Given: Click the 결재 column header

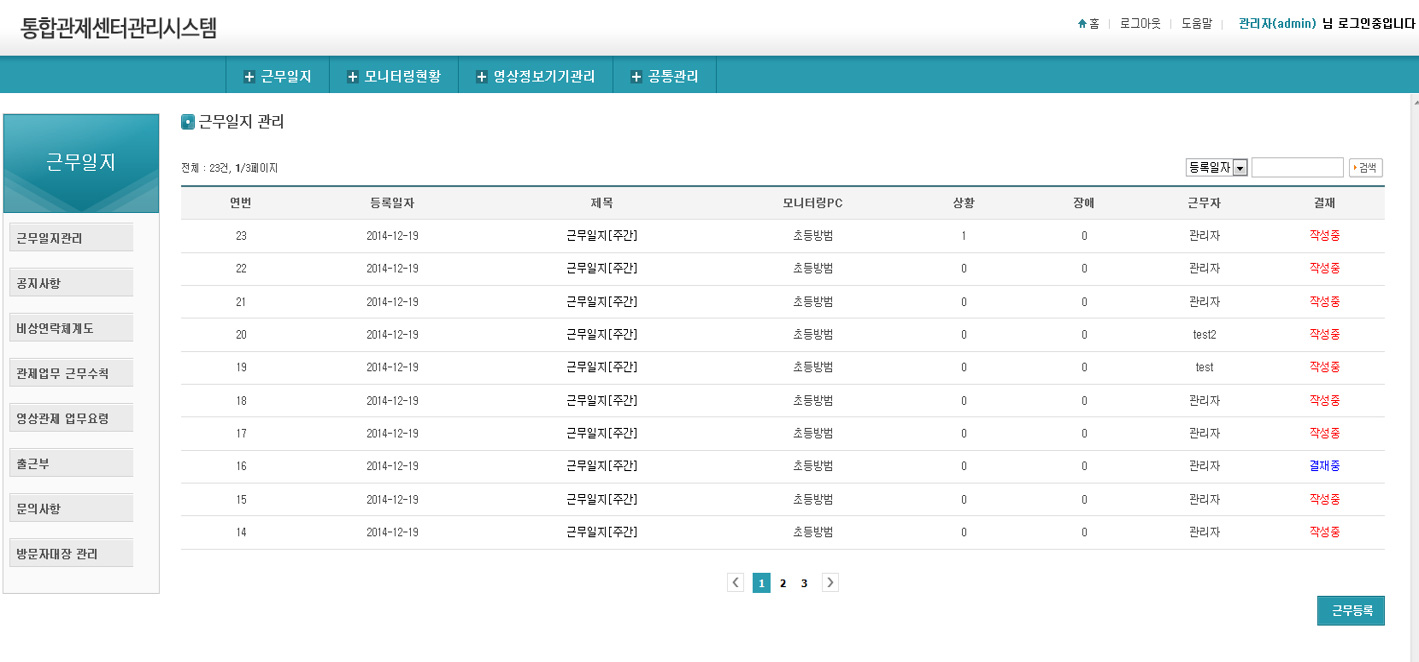Looking at the screenshot, I should coord(1325,203).
